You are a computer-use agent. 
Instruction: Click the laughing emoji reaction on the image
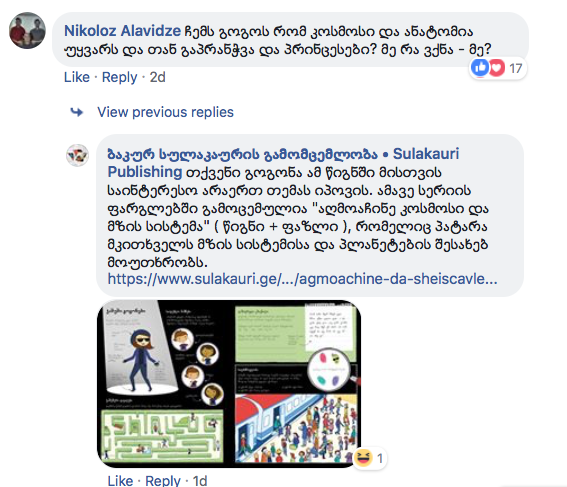coord(363,458)
